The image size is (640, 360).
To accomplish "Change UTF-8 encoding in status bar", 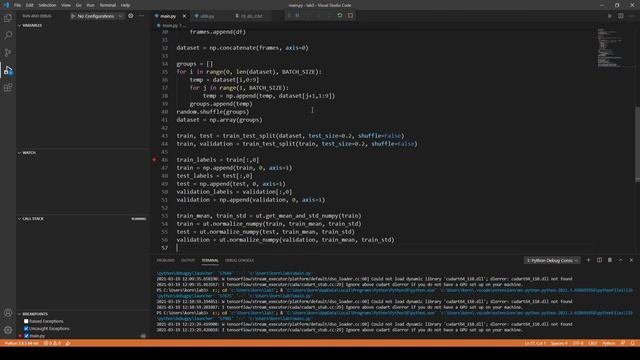I will pos(578,343).
